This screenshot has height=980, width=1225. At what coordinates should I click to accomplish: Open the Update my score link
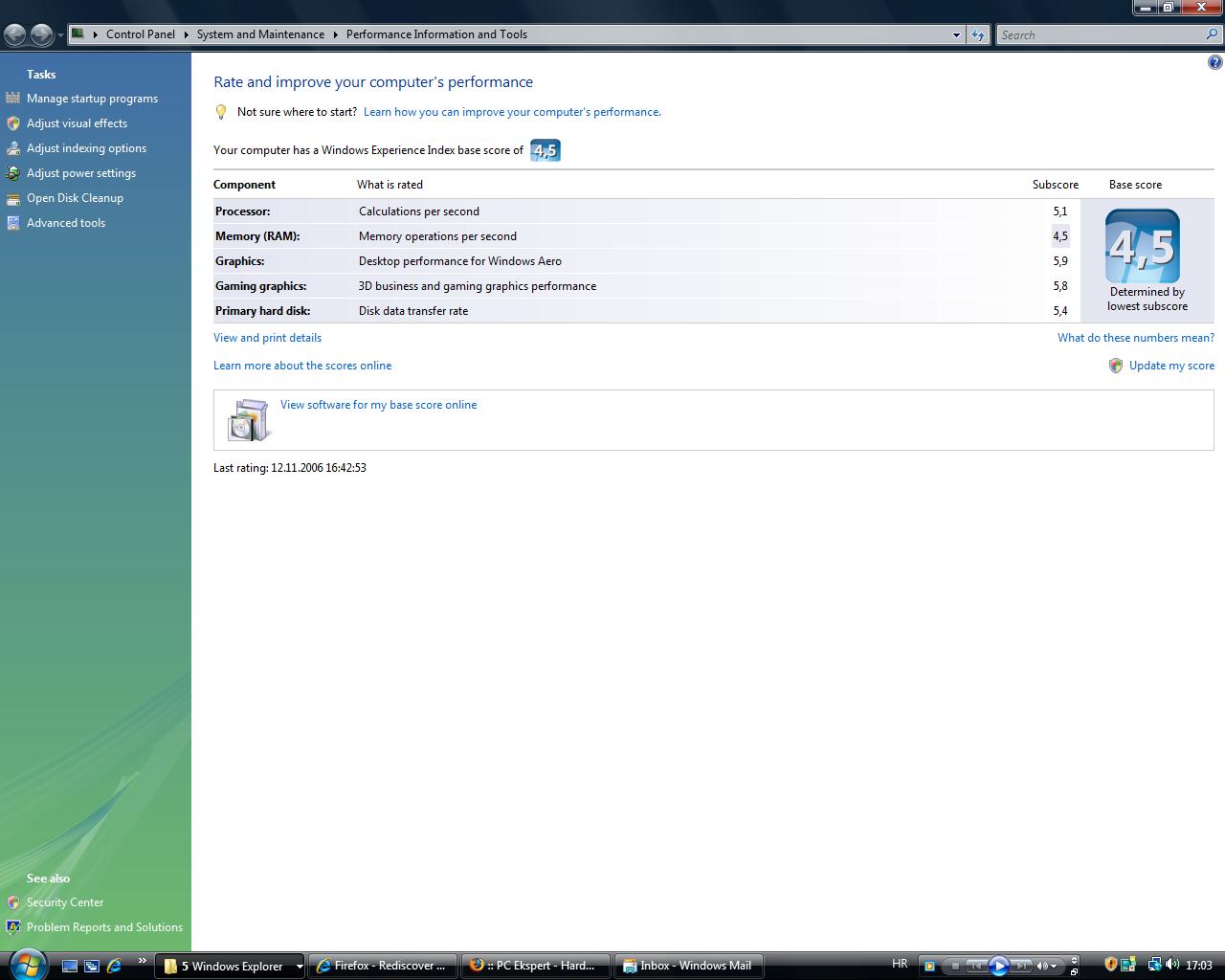click(1170, 366)
